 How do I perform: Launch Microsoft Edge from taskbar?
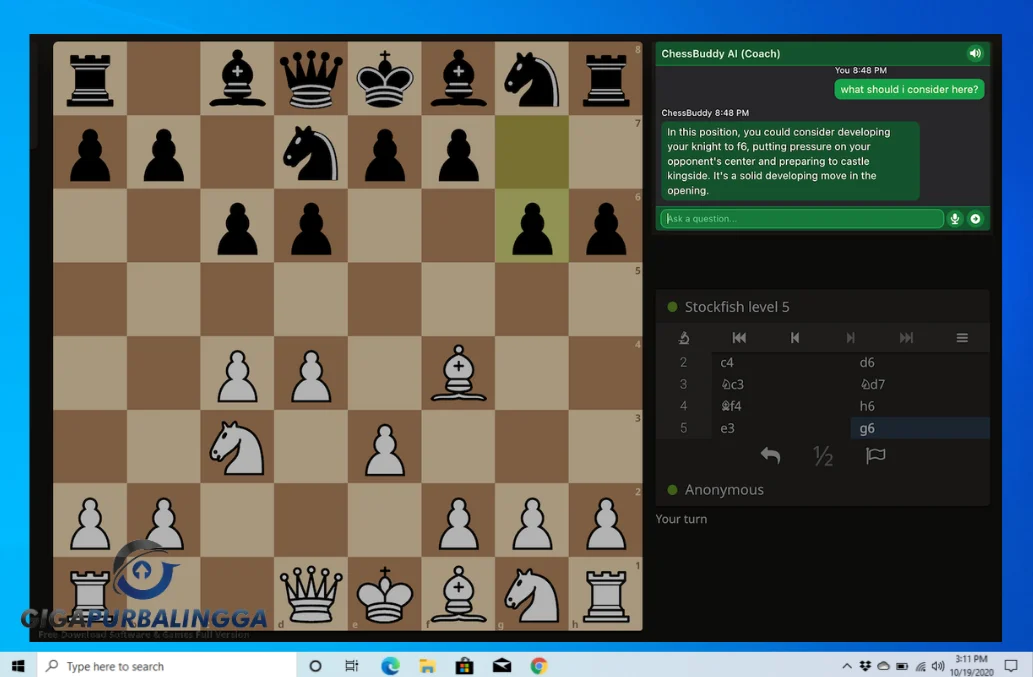[x=390, y=666]
